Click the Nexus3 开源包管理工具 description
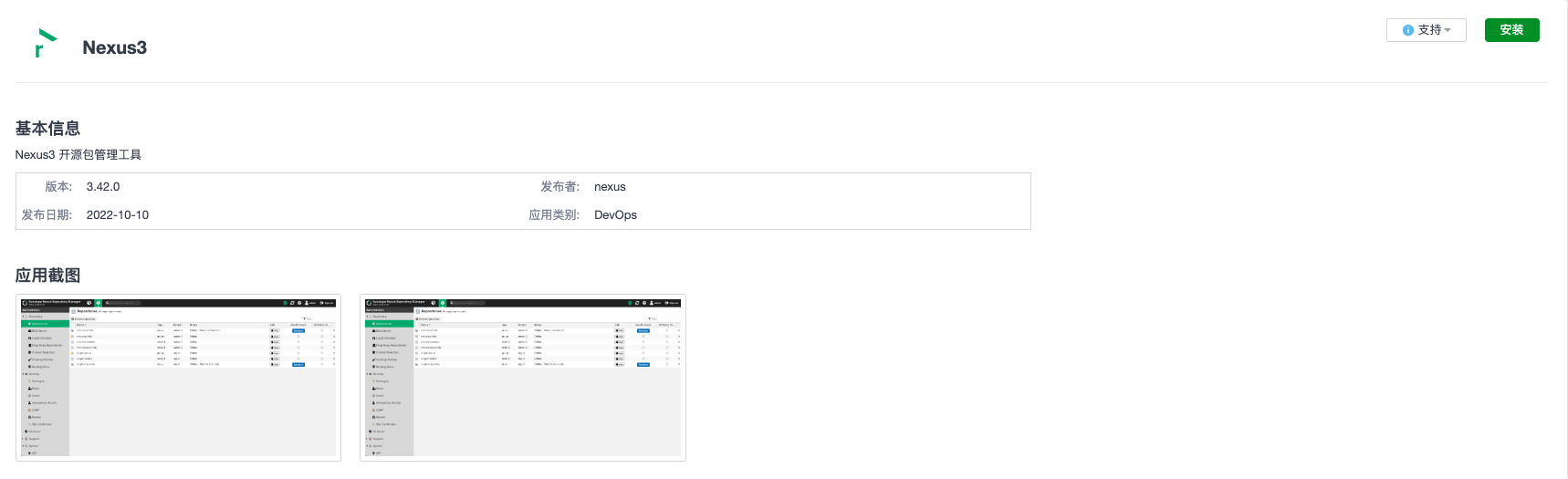1568x479 pixels. 78,155
